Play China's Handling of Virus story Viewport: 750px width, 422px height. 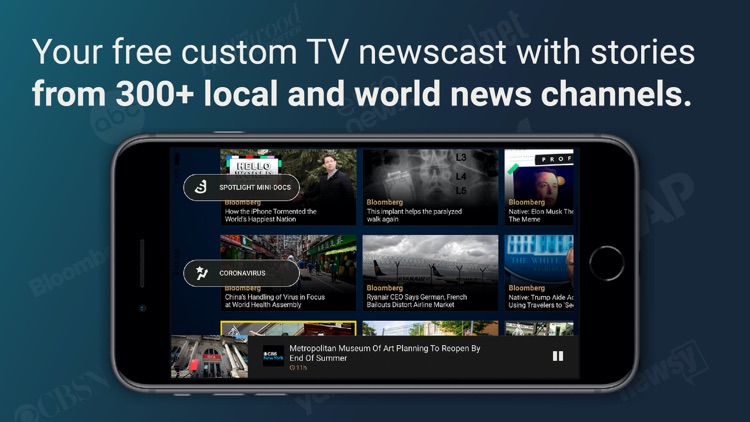pyautogui.click(x=288, y=273)
